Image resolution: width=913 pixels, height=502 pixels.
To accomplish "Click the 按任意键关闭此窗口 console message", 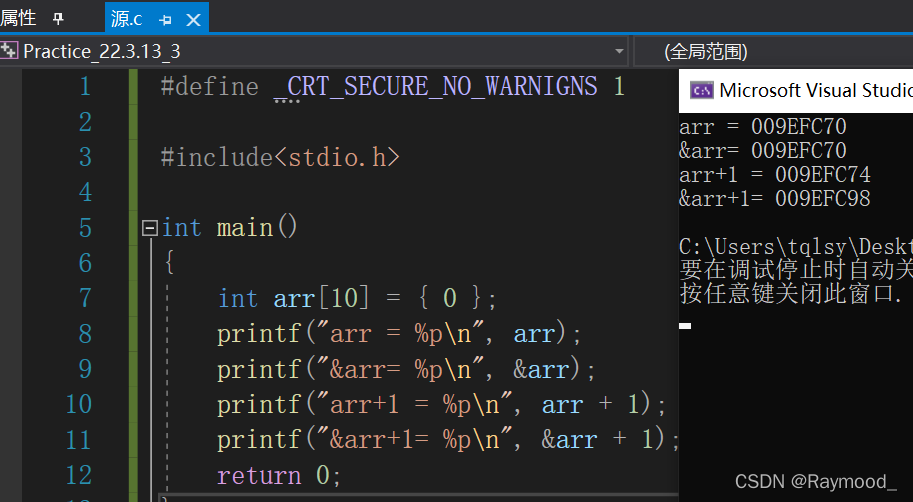I will pyautogui.click(x=791, y=293).
